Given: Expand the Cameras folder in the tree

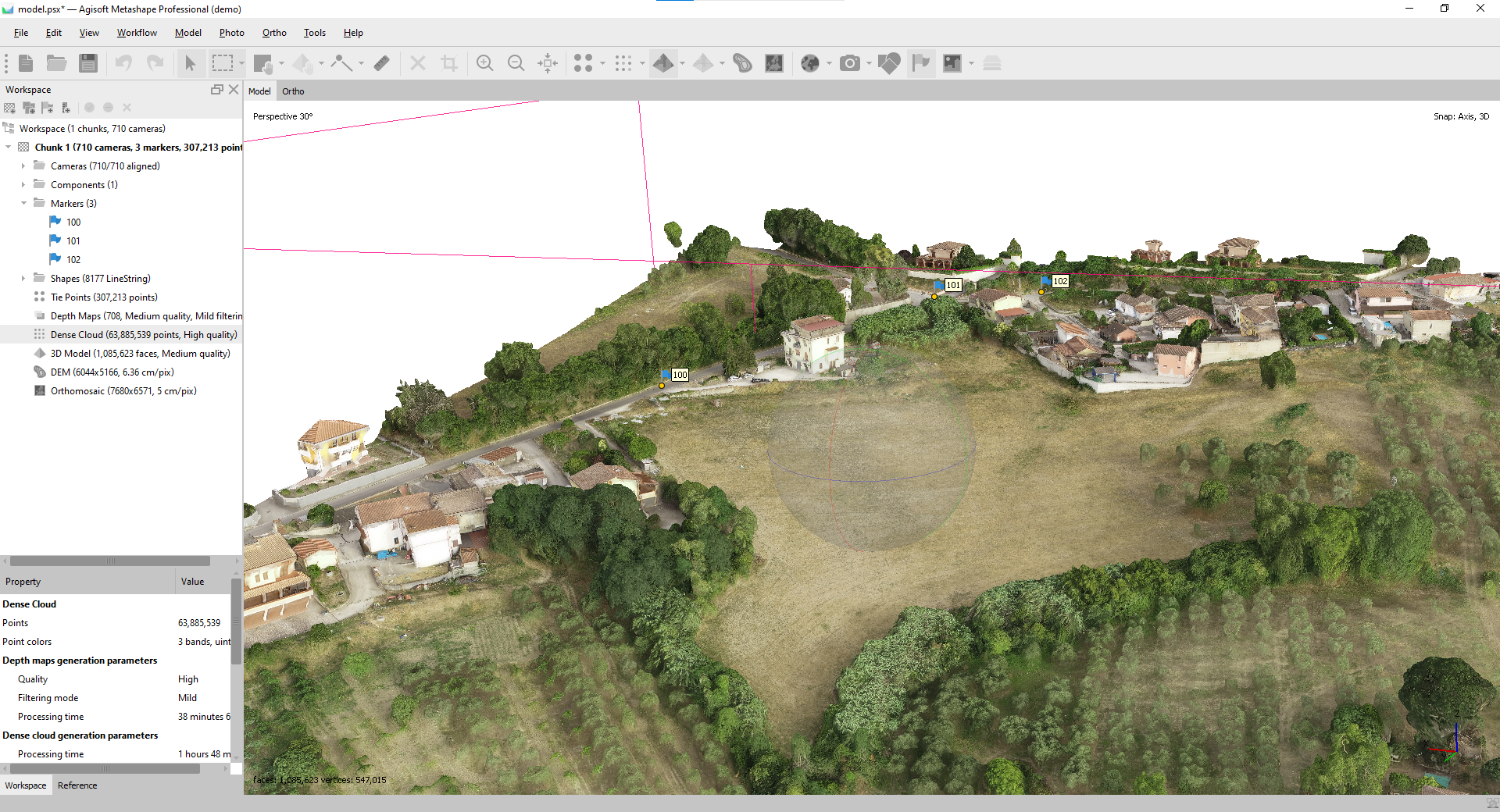Looking at the screenshot, I should click(x=22, y=166).
